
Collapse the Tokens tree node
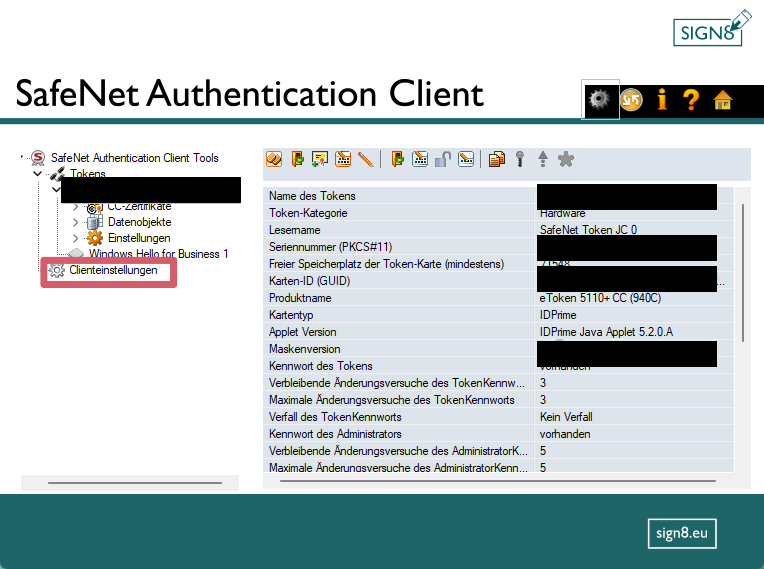pyautogui.click(x=38, y=173)
